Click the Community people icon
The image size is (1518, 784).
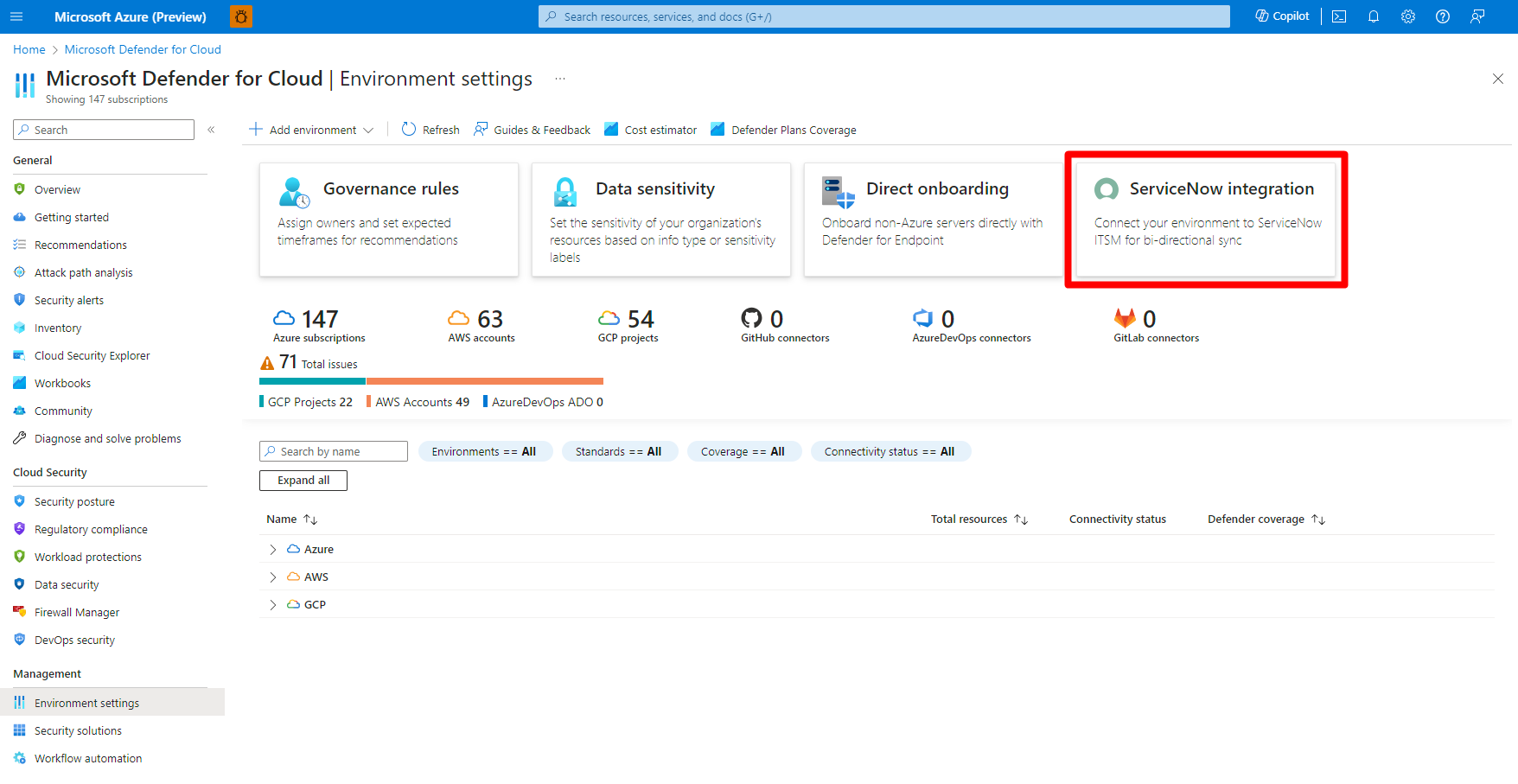pos(19,411)
